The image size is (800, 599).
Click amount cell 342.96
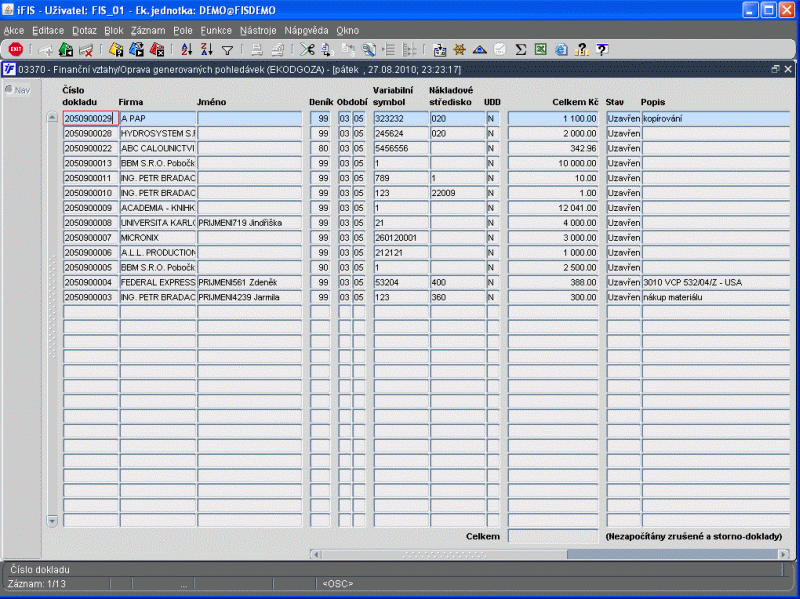(553, 148)
